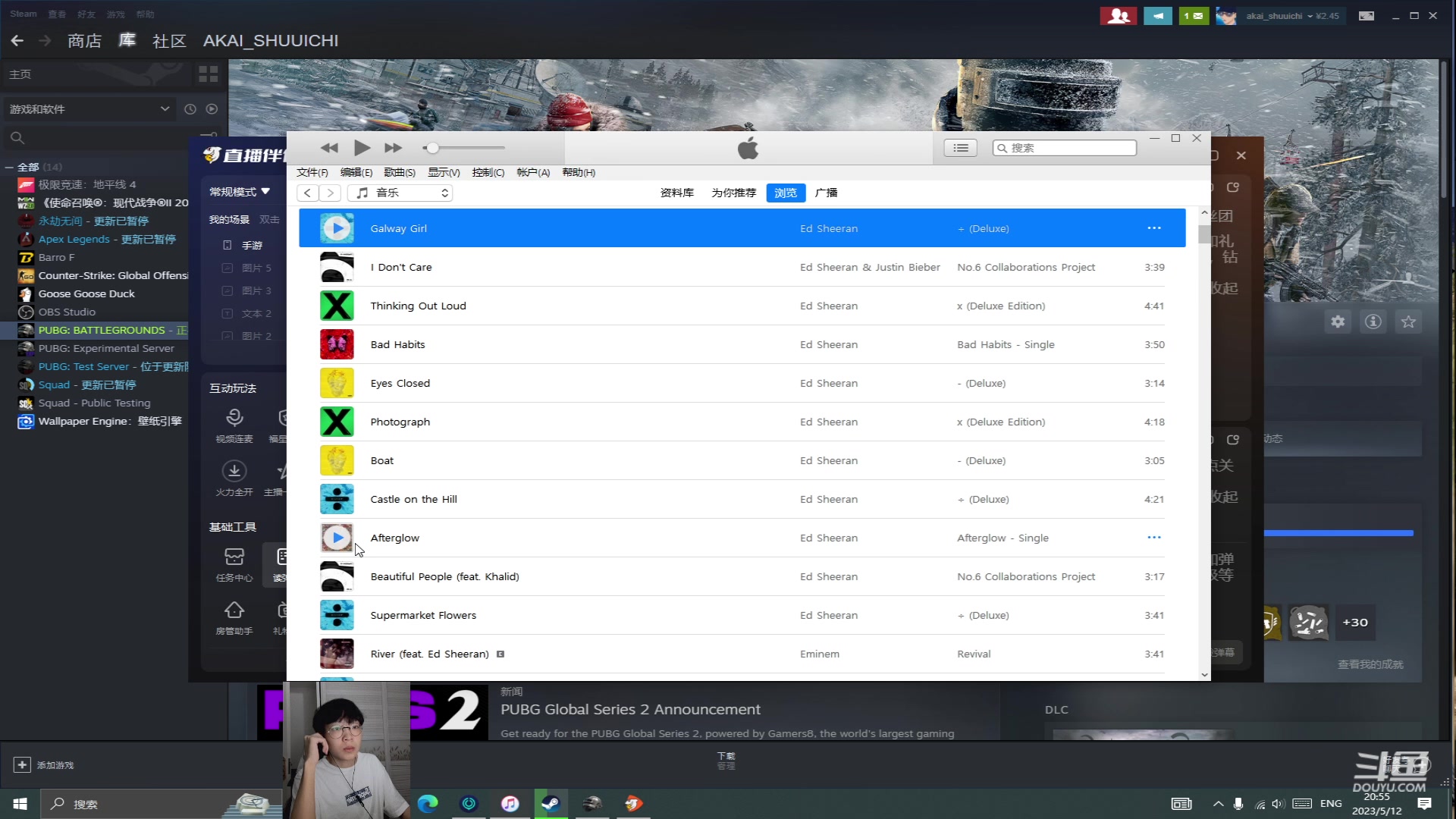Image resolution: width=1456 pixels, height=819 pixels.
Task: Click the iTunes search field
Action: pos(1065,148)
